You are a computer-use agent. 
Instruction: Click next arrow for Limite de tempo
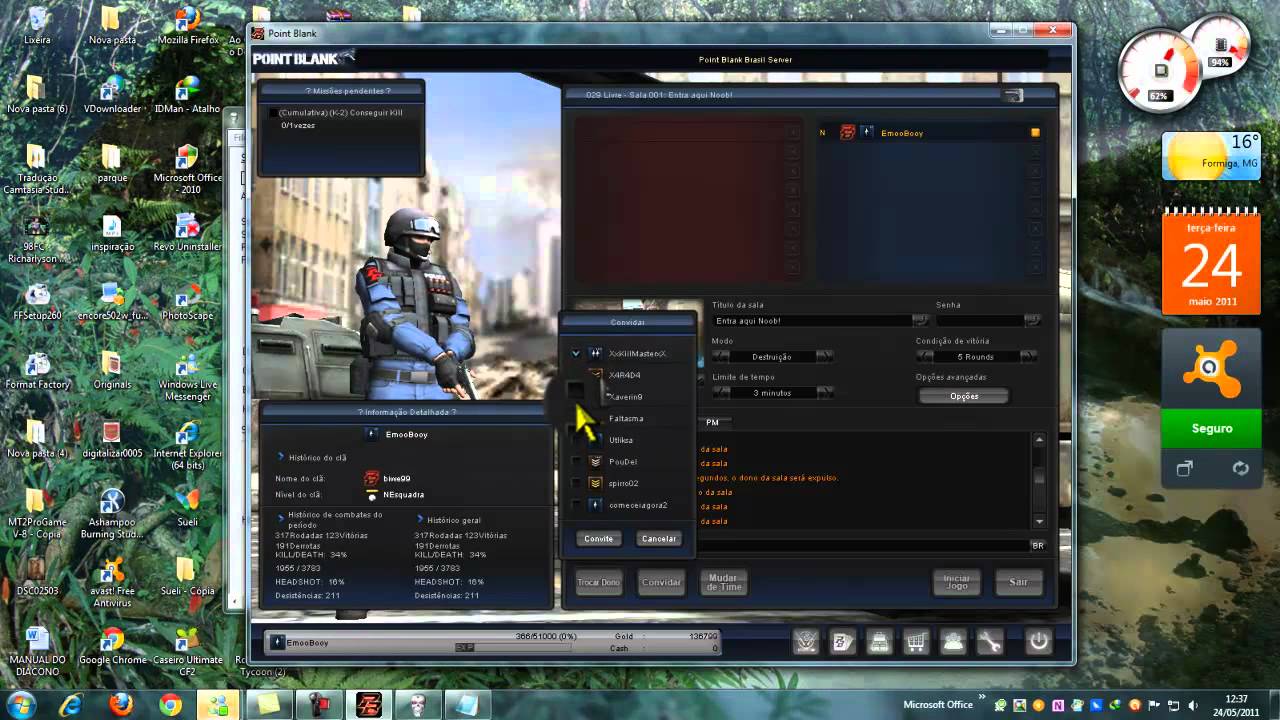coord(824,393)
